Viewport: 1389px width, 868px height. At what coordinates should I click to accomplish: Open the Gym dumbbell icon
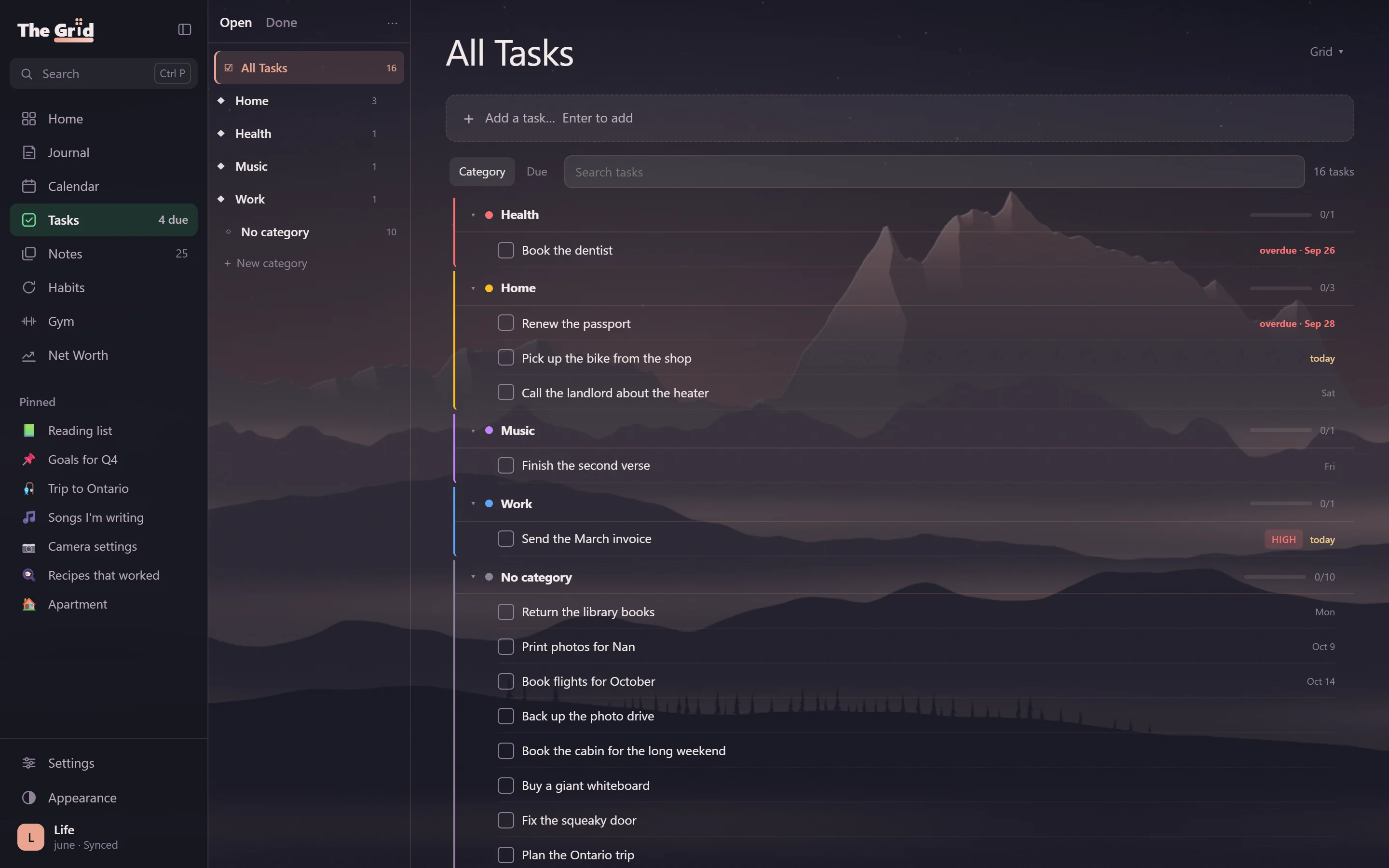point(29,322)
